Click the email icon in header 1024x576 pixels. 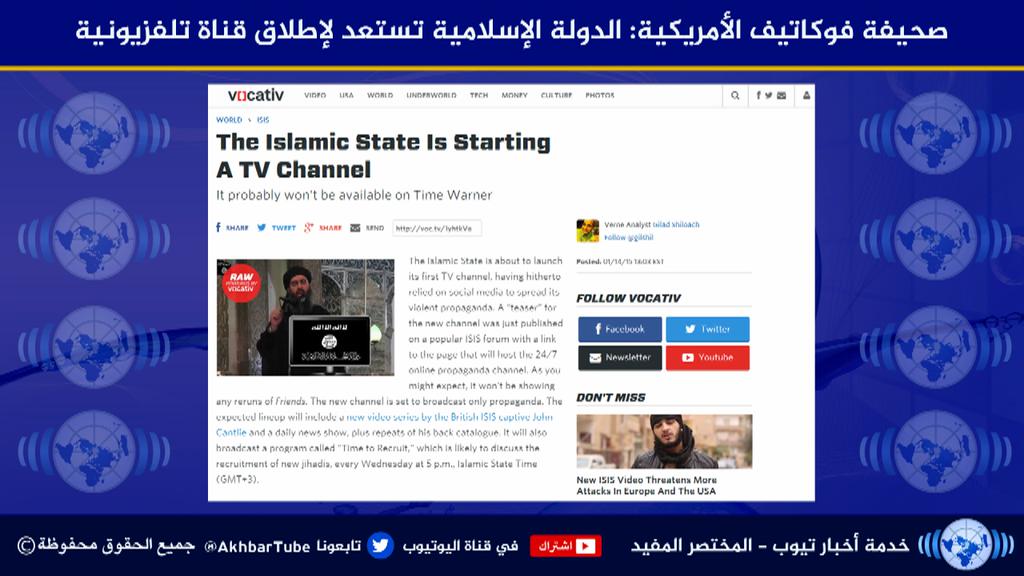781,95
